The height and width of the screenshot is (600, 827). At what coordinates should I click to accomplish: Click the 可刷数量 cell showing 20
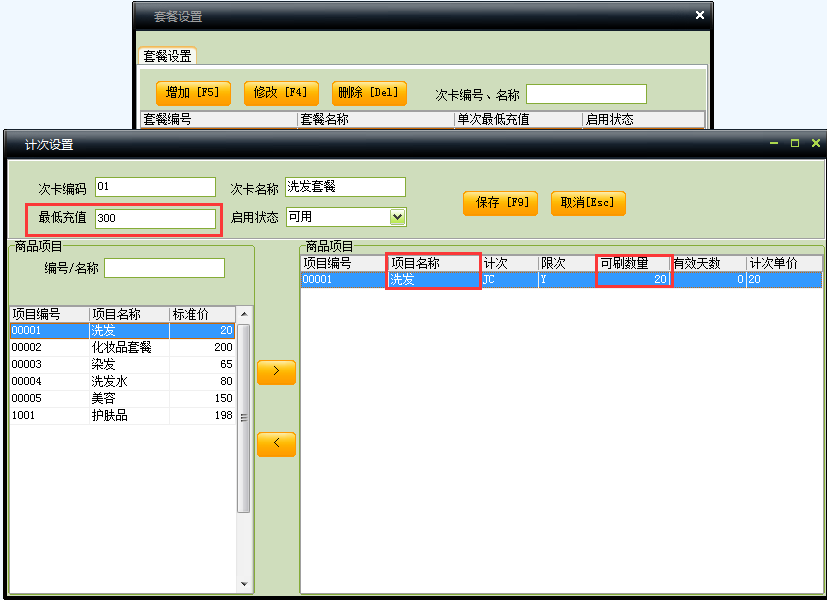(x=633, y=279)
